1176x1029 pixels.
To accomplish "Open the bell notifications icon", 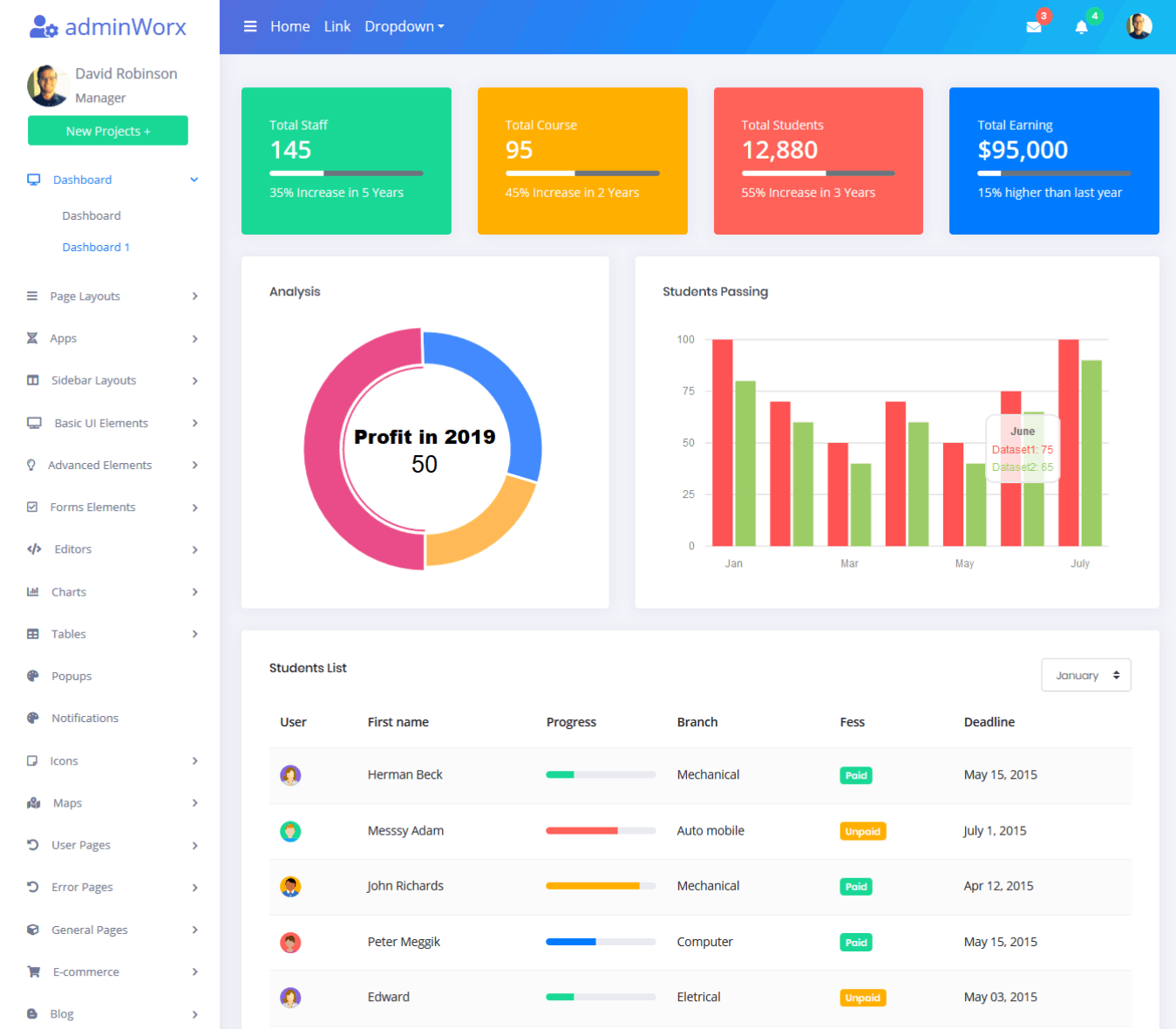I will [x=1081, y=27].
